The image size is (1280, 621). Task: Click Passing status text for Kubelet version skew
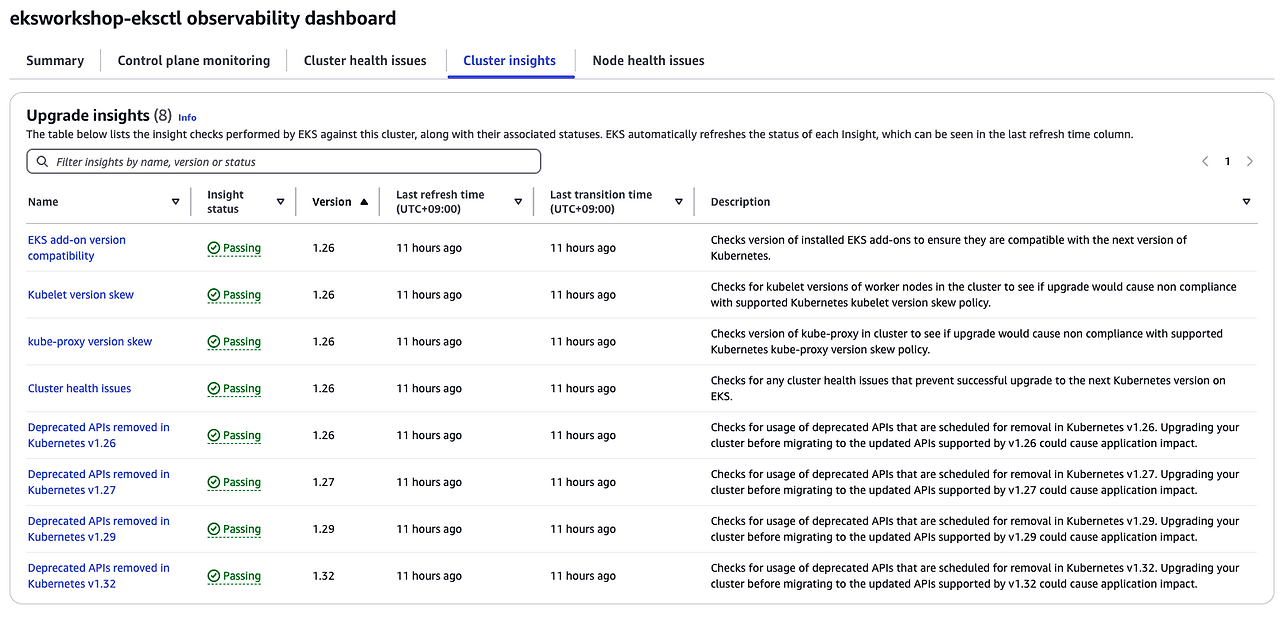click(x=242, y=295)
